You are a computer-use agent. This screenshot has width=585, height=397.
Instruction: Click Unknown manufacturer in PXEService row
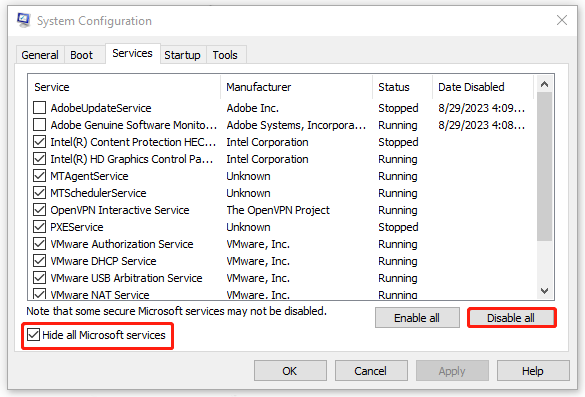click(248, 227)
